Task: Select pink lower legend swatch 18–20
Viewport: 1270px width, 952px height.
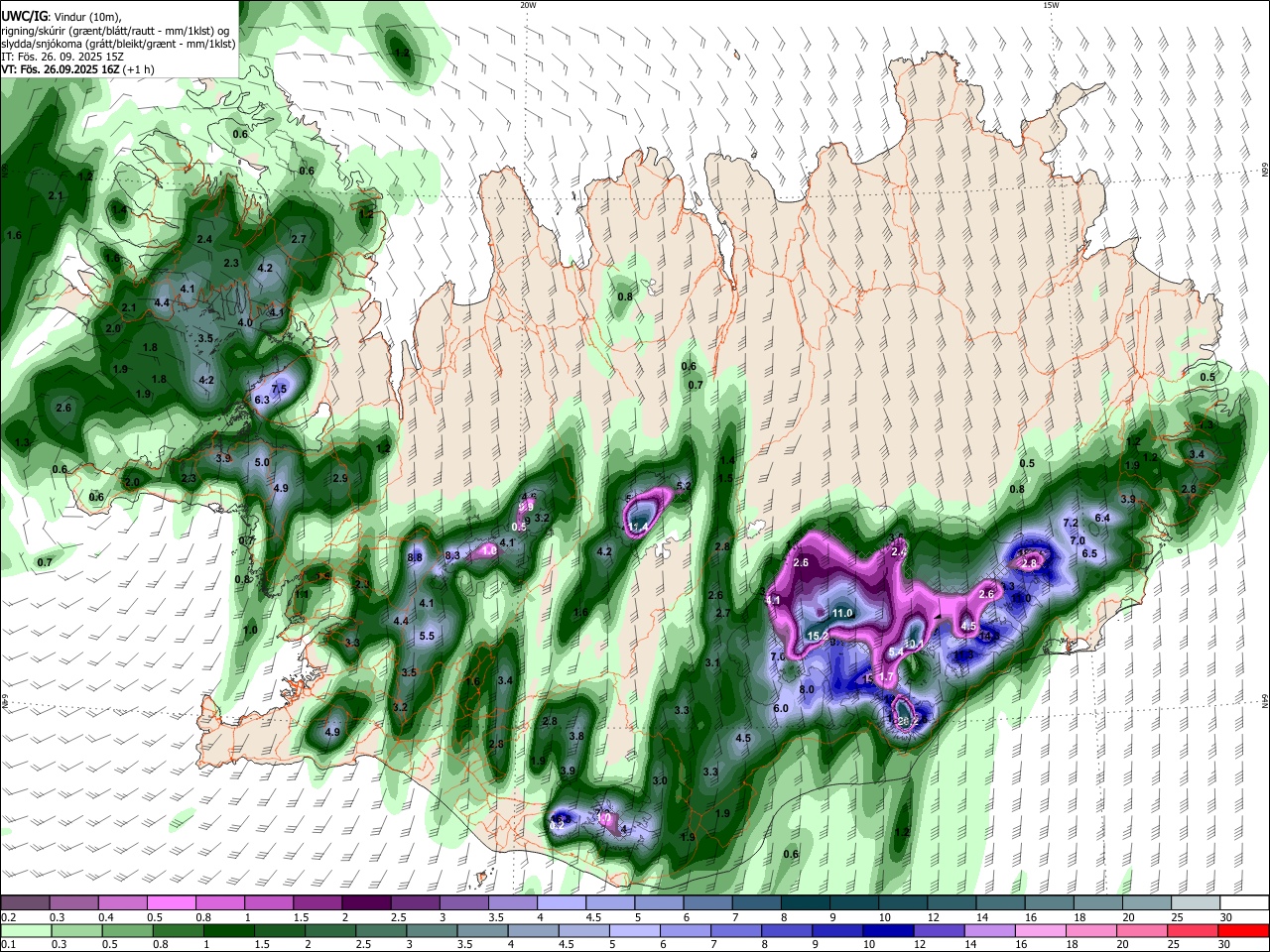Action: pyautogui.click(x=1091, y=930)
